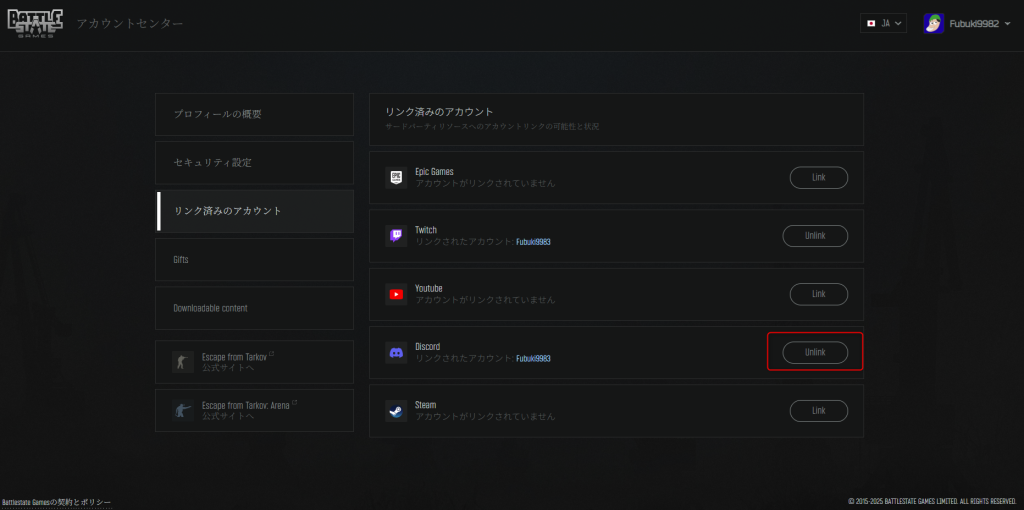
Task: Click the Epic Games icon
Action: [x=396, y=178]
